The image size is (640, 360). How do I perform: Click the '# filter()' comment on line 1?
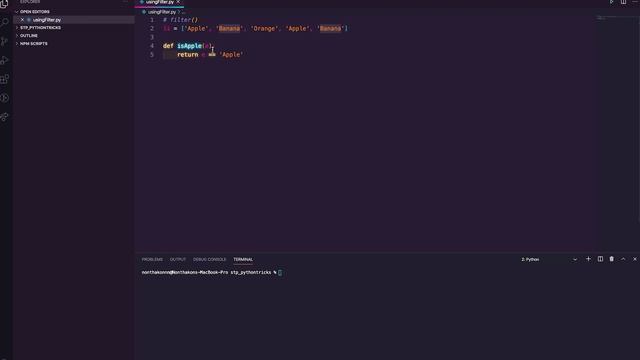[180, 20]
